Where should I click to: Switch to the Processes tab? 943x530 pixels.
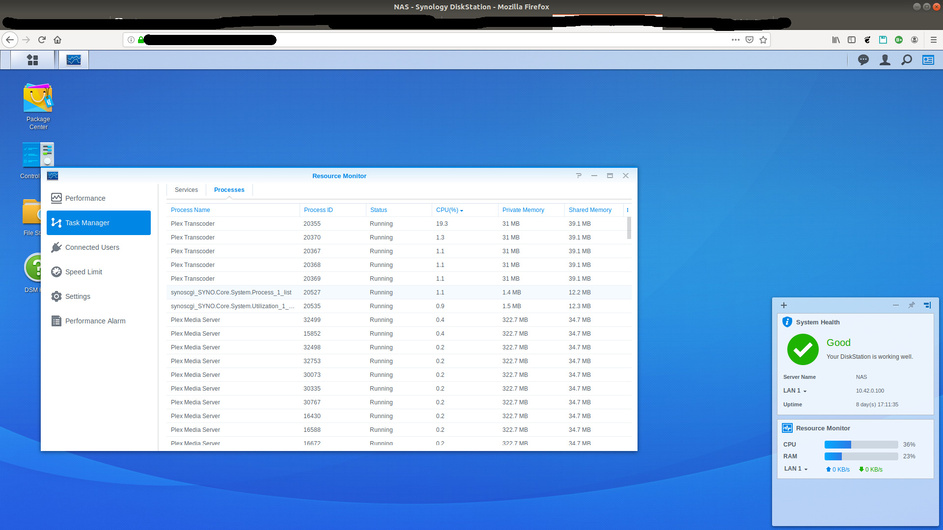[x=229, y=190]
